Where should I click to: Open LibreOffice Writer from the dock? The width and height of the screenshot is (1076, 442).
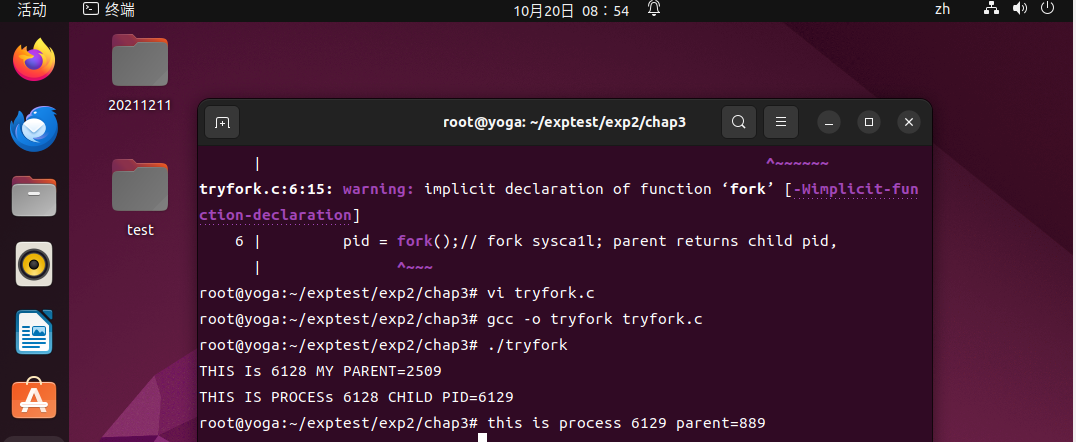(x=34, y=333)
